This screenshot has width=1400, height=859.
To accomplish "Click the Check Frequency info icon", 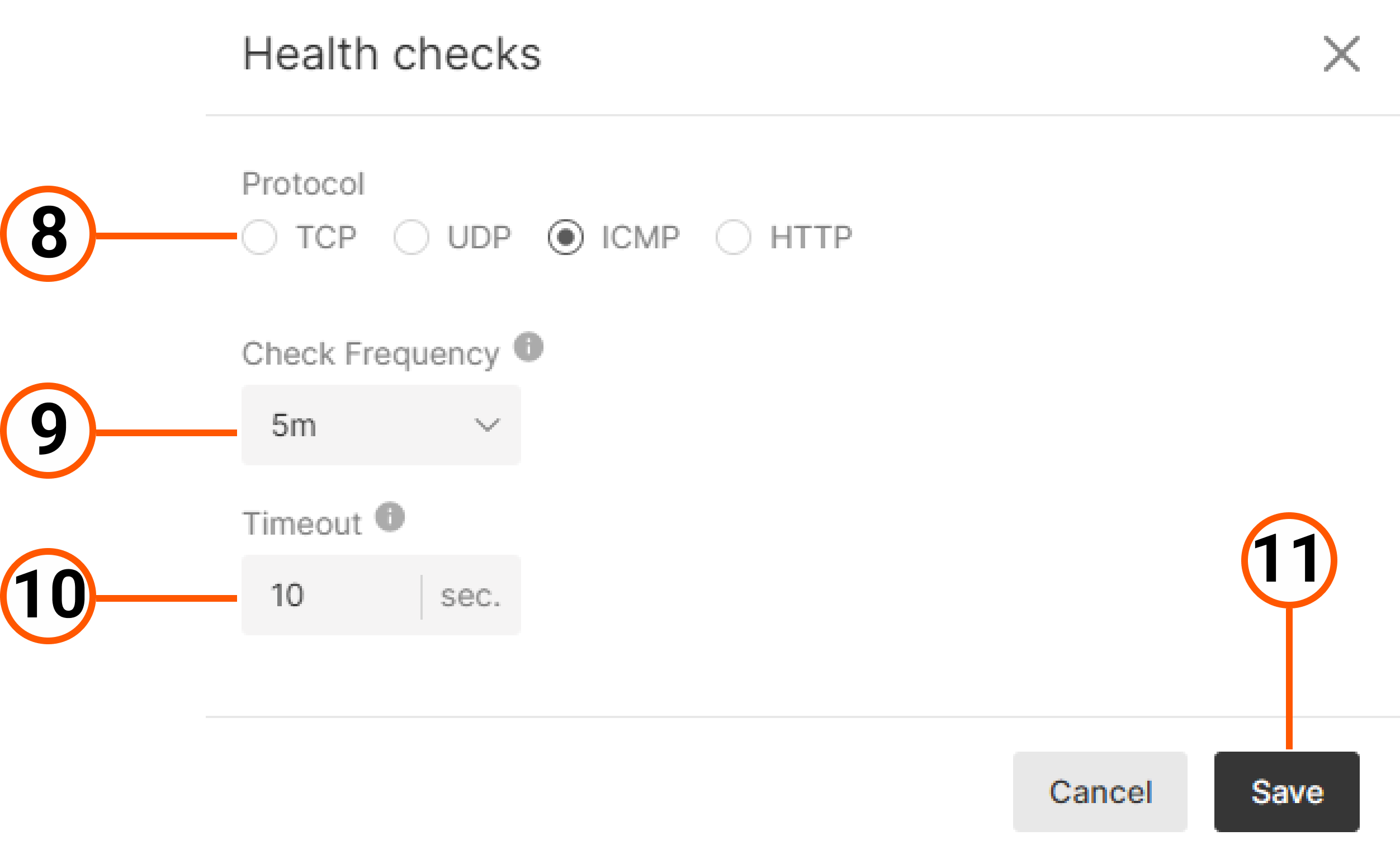I will [x=529, y=346].
